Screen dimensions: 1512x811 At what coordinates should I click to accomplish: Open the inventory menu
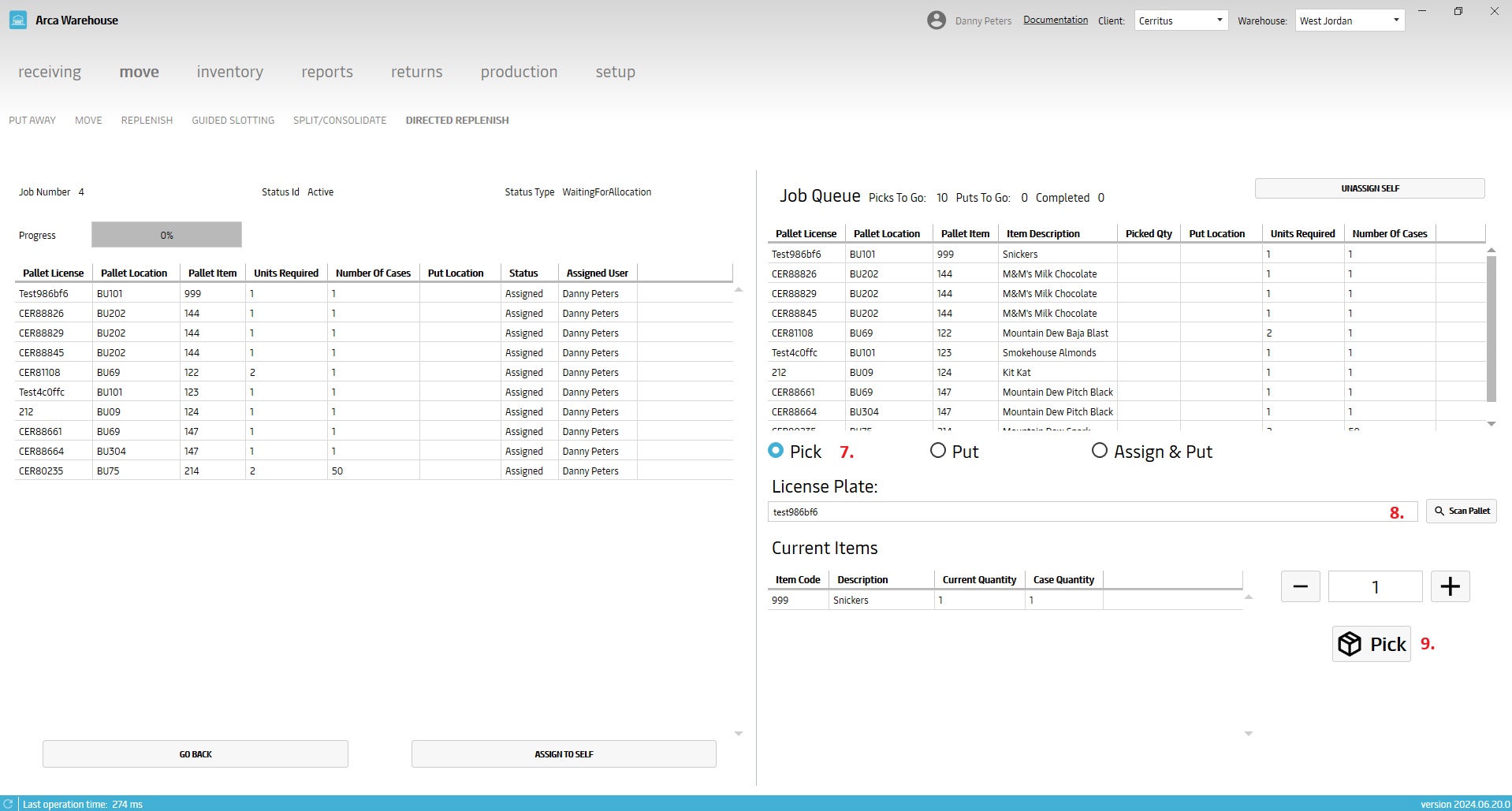click(229, 72)
